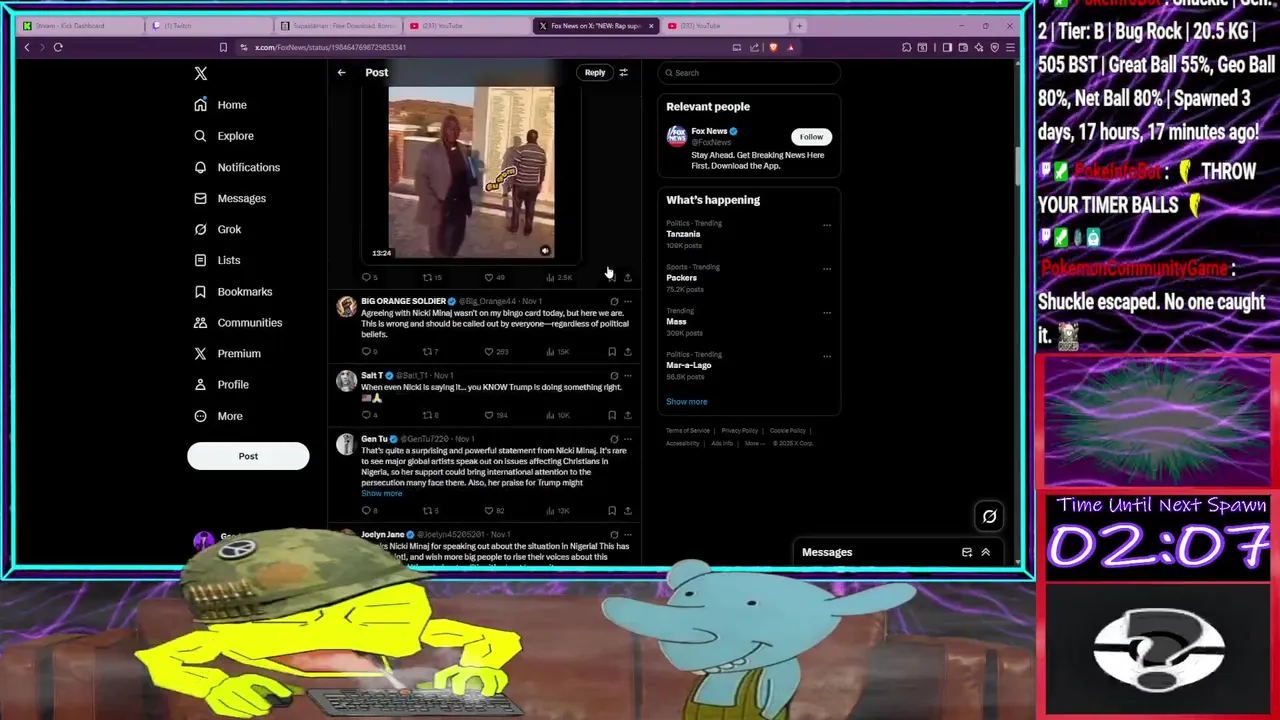The height and width of the screenshot is (720, 1280).
Task: Open reply sort filter icon
Action: 623,72
